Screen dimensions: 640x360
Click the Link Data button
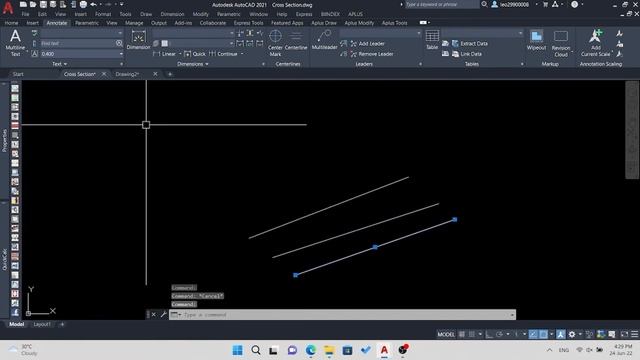tap(467, 54)
